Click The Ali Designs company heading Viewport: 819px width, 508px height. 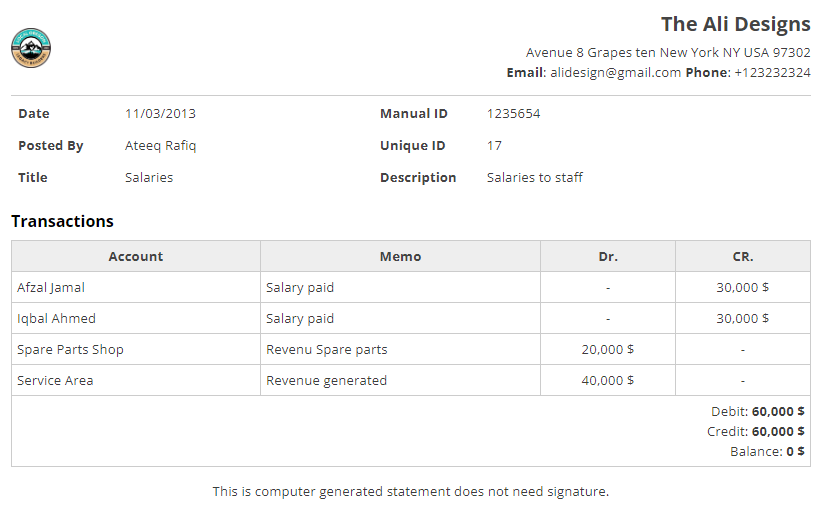(735, 24)
